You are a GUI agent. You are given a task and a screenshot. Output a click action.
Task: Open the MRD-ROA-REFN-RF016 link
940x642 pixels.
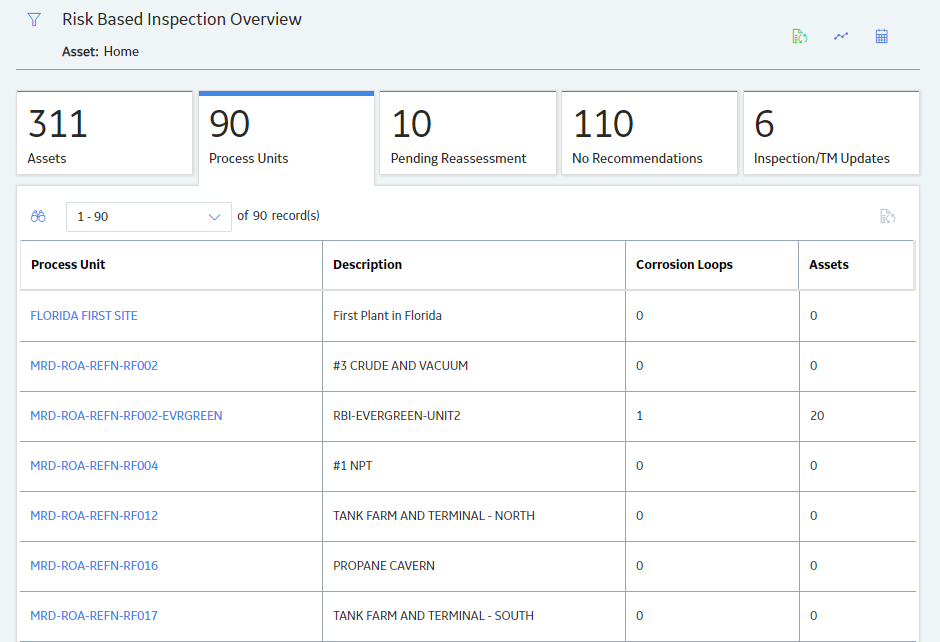[x=94, y=565]
